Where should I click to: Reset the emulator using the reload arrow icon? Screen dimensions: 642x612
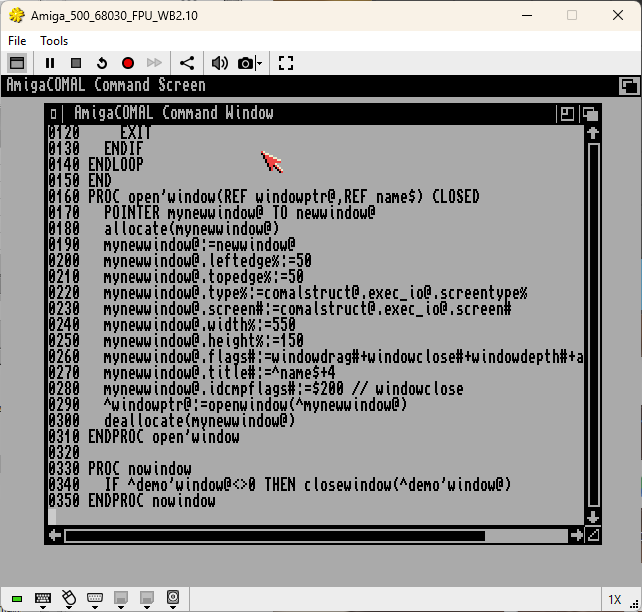pos(102,63)
